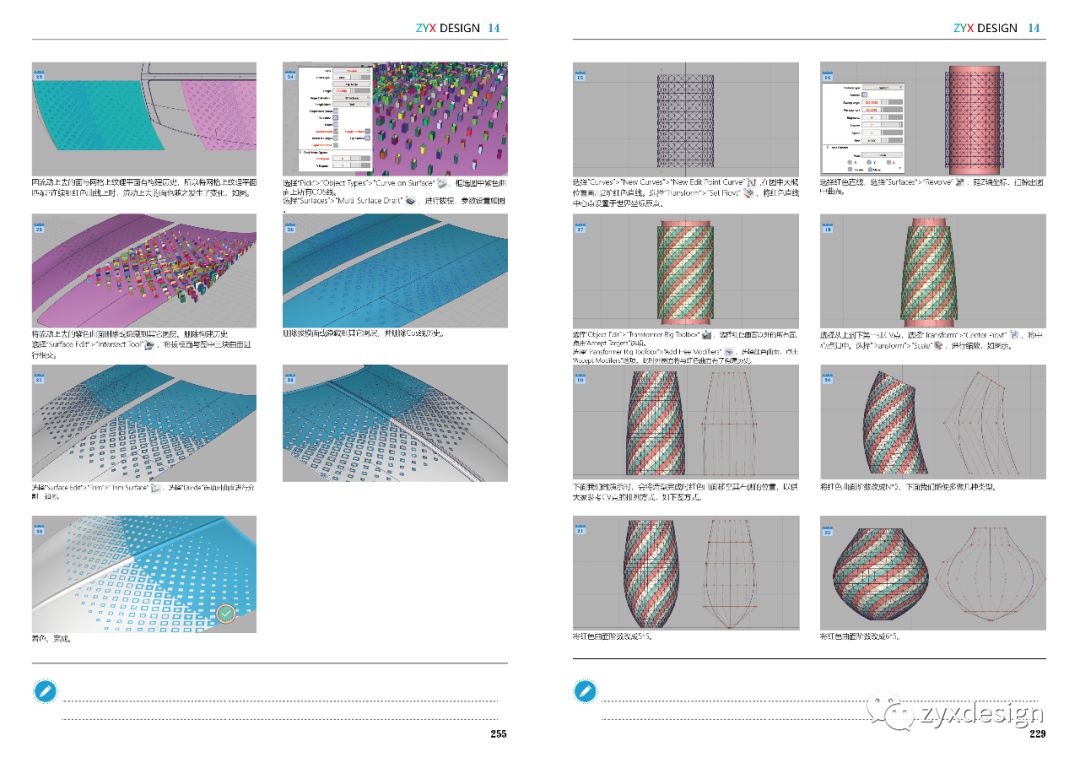Click the "Intersect Tool" caption text
The height and width of the screenshot is (763, 1080).
(x=118, y=345)
